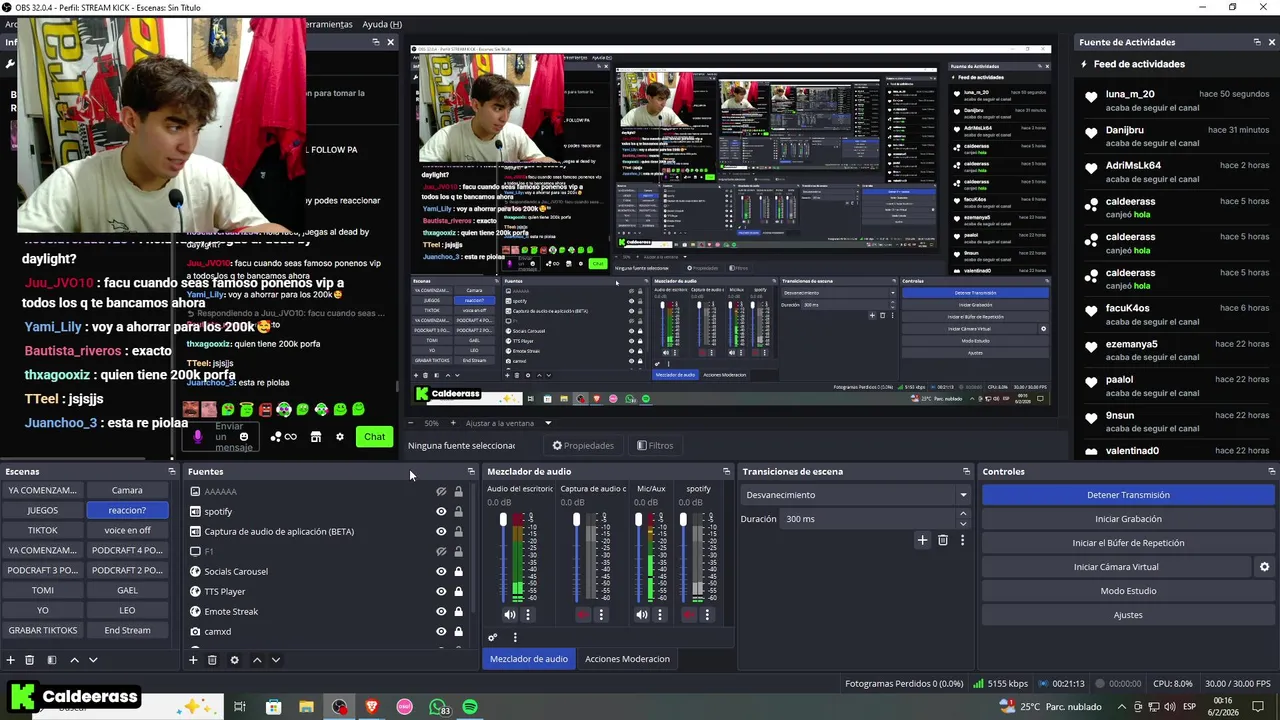Adjust Audio del escritorio volume fader
Image resolution: width=1280 pixels, height=720 pixels.
coord(503,519)
